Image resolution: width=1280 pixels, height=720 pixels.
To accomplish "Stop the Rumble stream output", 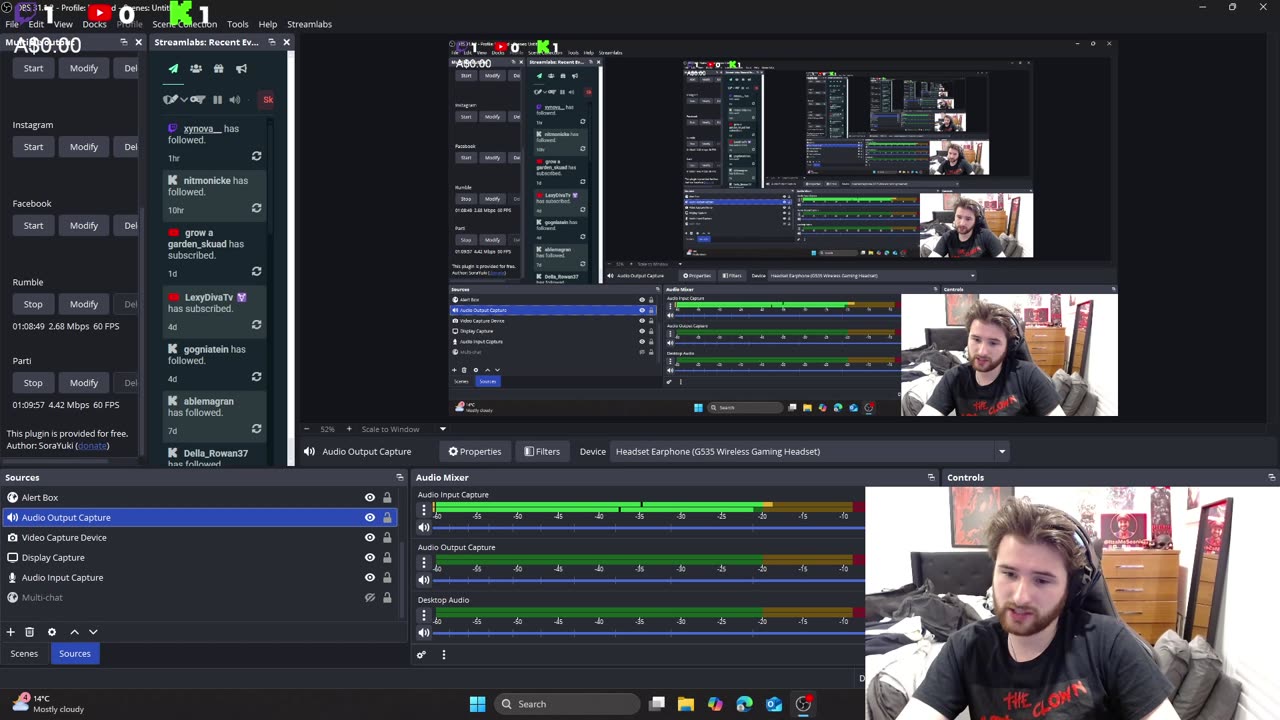I will (33, 304).
